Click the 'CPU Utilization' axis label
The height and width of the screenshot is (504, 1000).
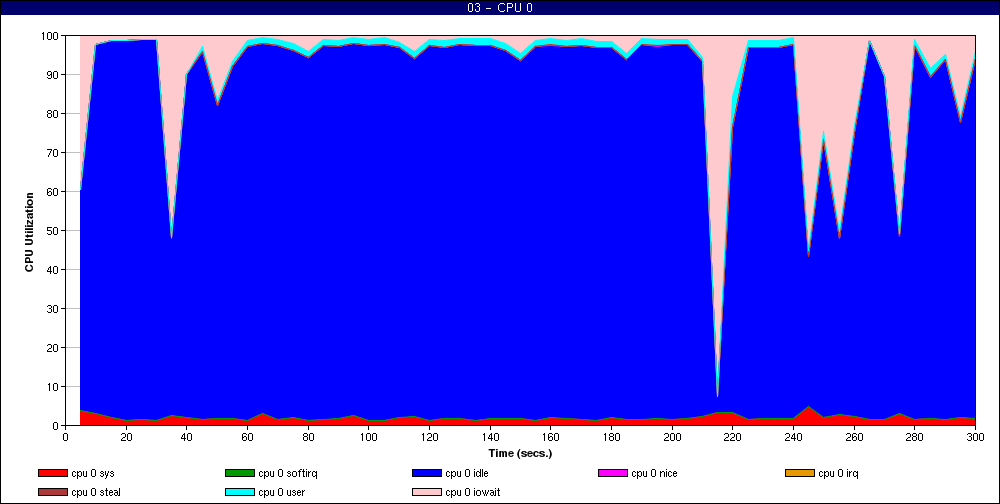click(x=29, y=232)
